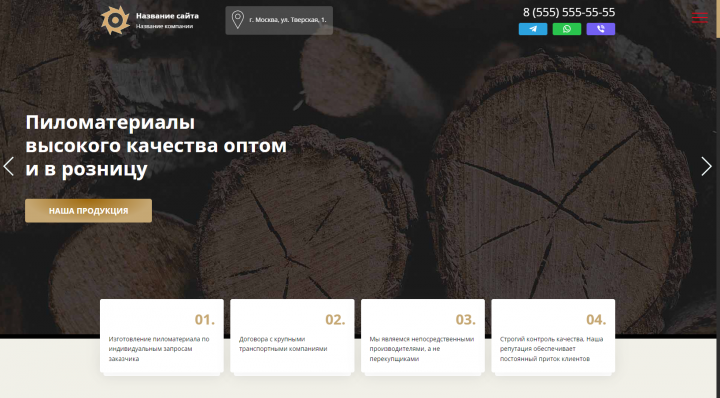Click the Название сайта title link
The width and height of the screenshot is (720, 398).
167,16
